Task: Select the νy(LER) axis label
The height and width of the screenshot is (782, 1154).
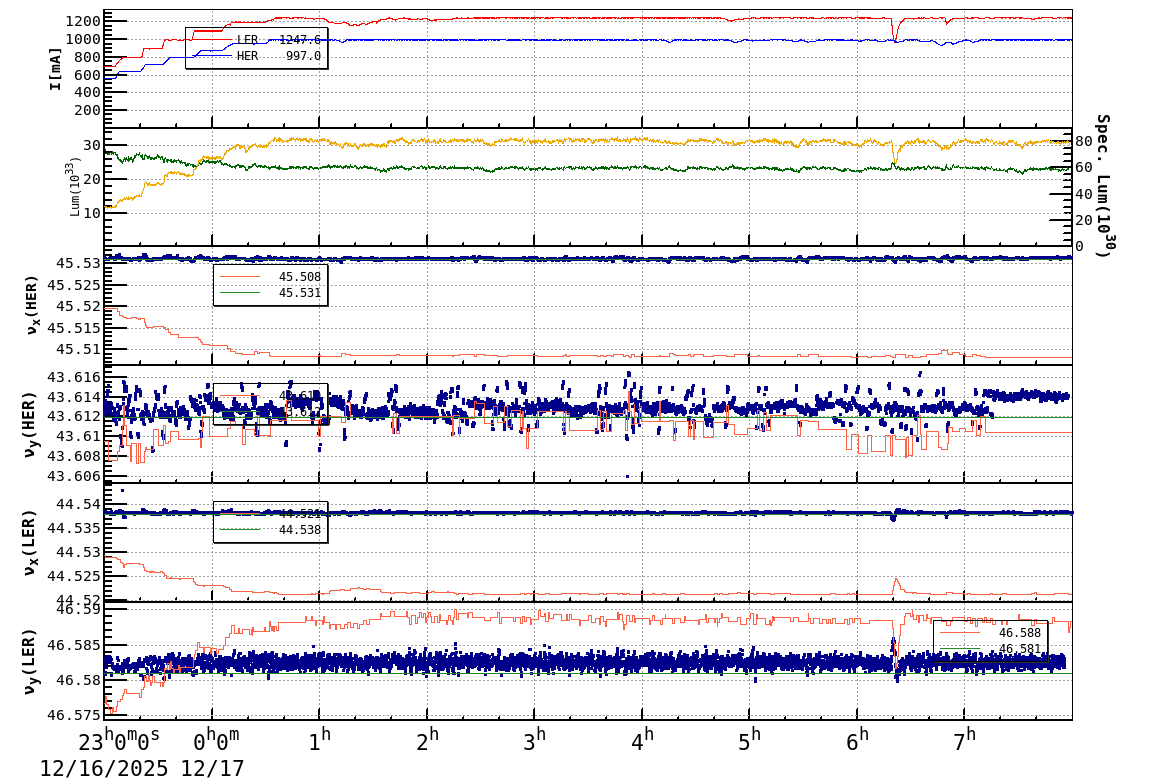Action: click(31, 661)
